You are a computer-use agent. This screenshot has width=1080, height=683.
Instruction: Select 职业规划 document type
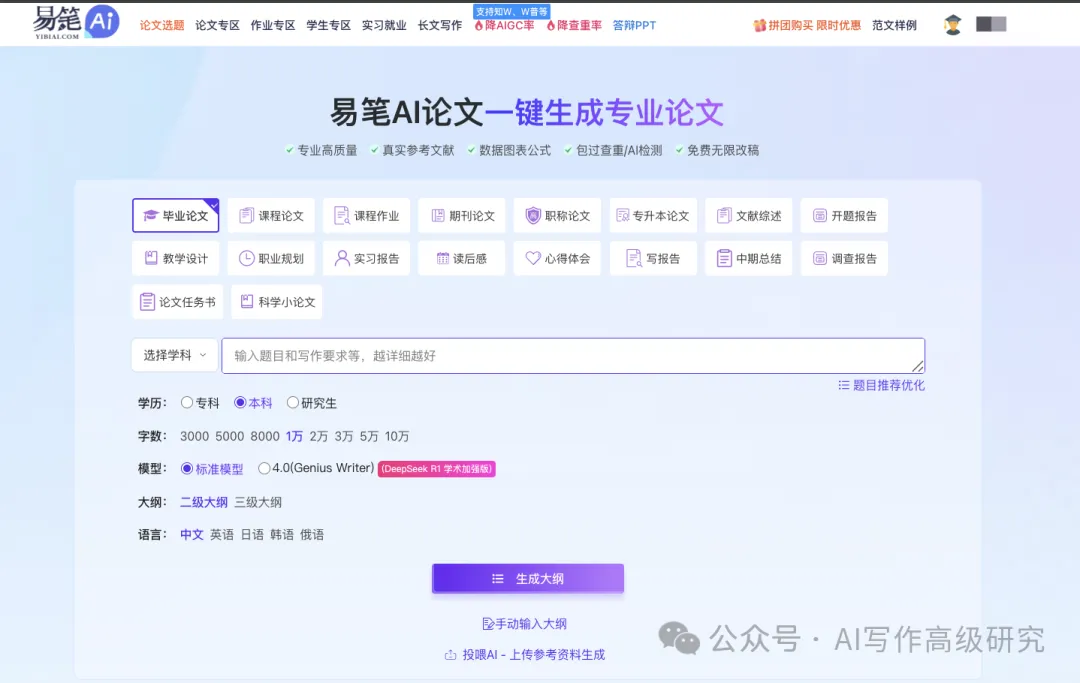tap(271, 258)
